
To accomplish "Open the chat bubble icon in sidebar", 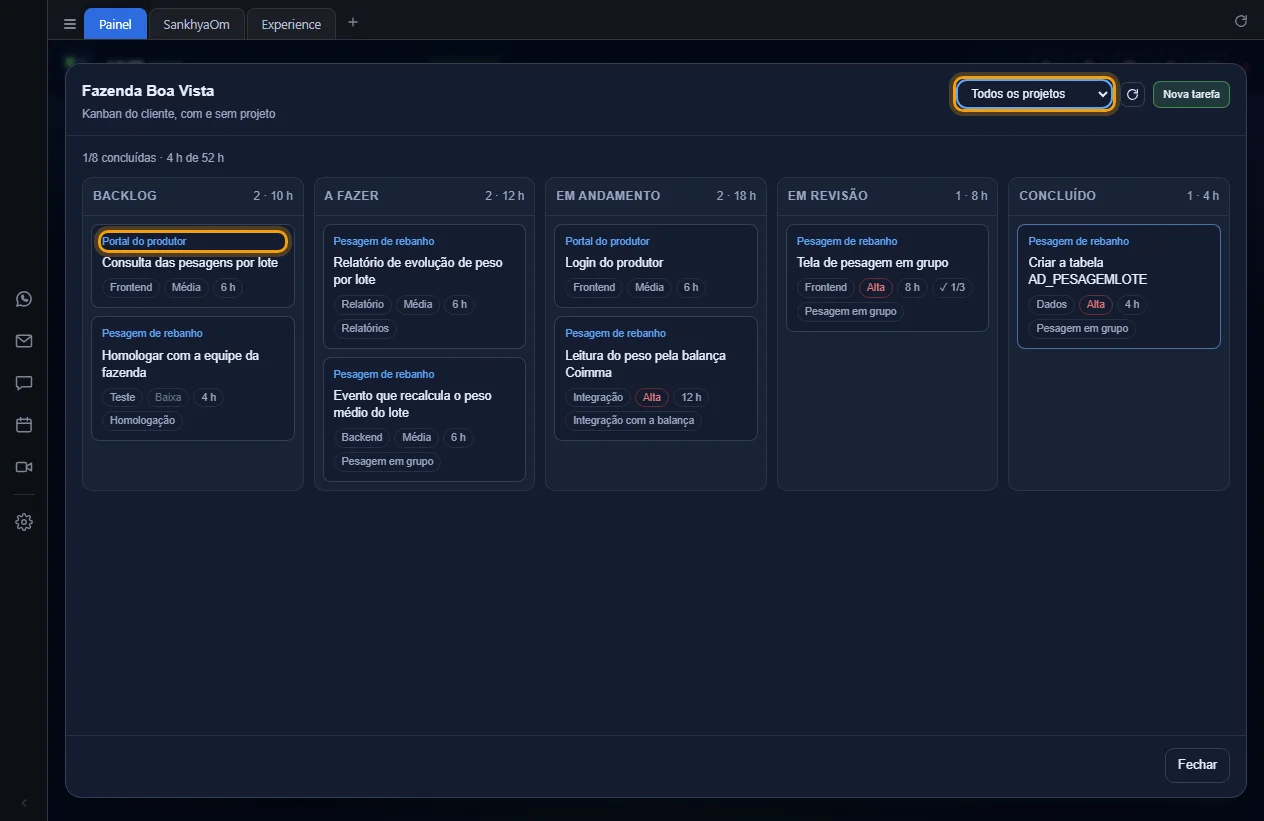I will [x=24, y=383].
